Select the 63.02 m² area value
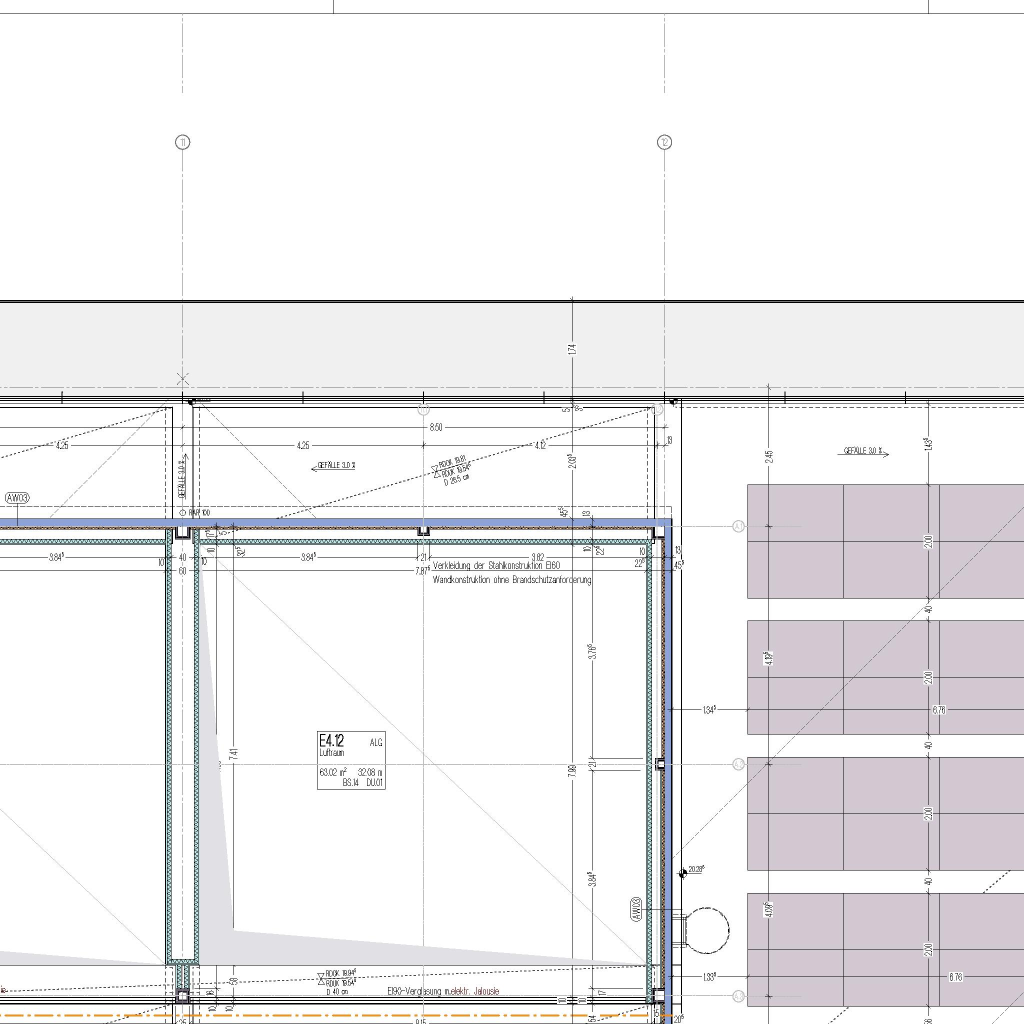Image resolution: width=1024 pixels, height=1024 pixels. (x=333, y=772)
